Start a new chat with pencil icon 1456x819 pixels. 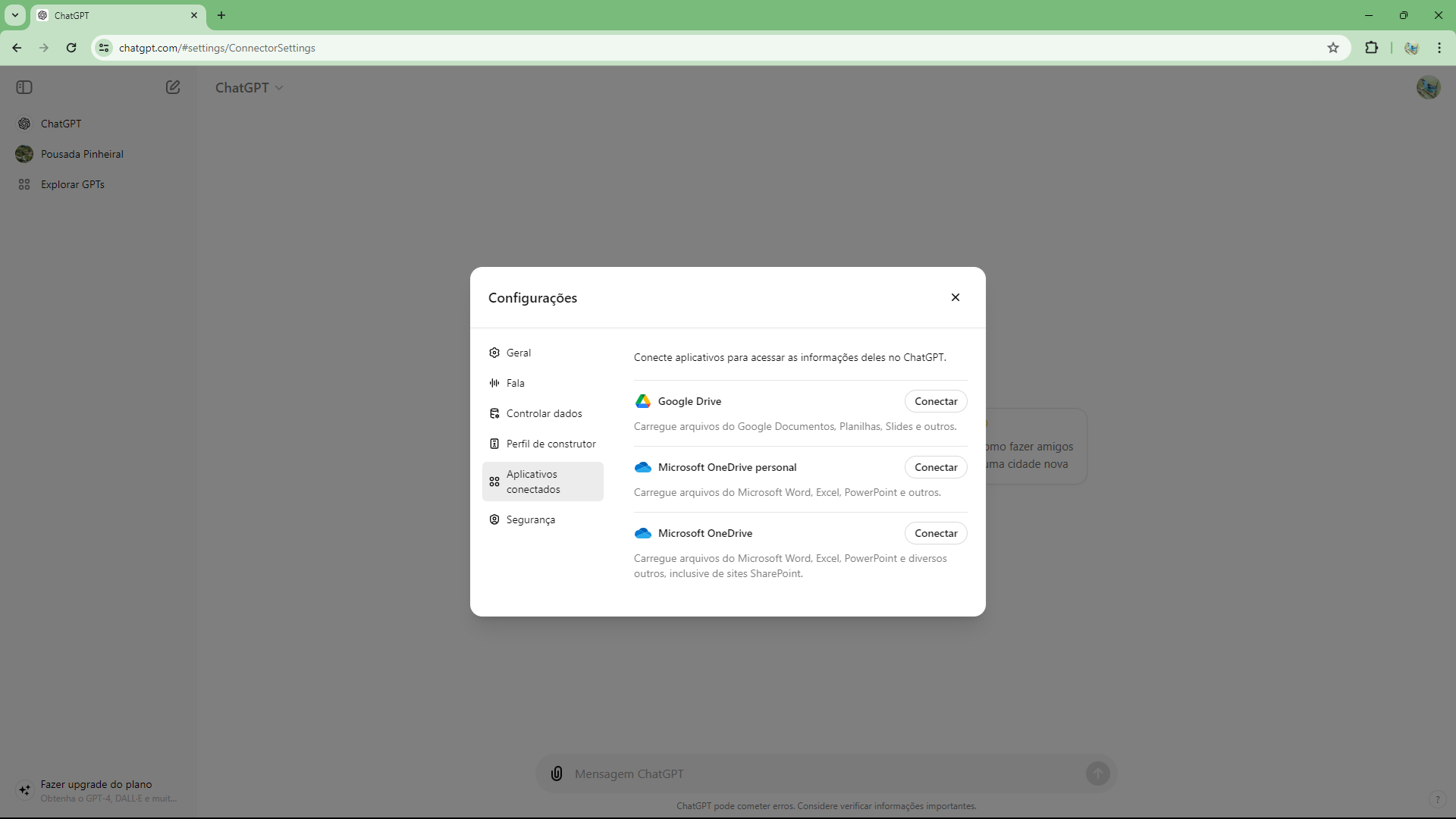coord(173,87)
